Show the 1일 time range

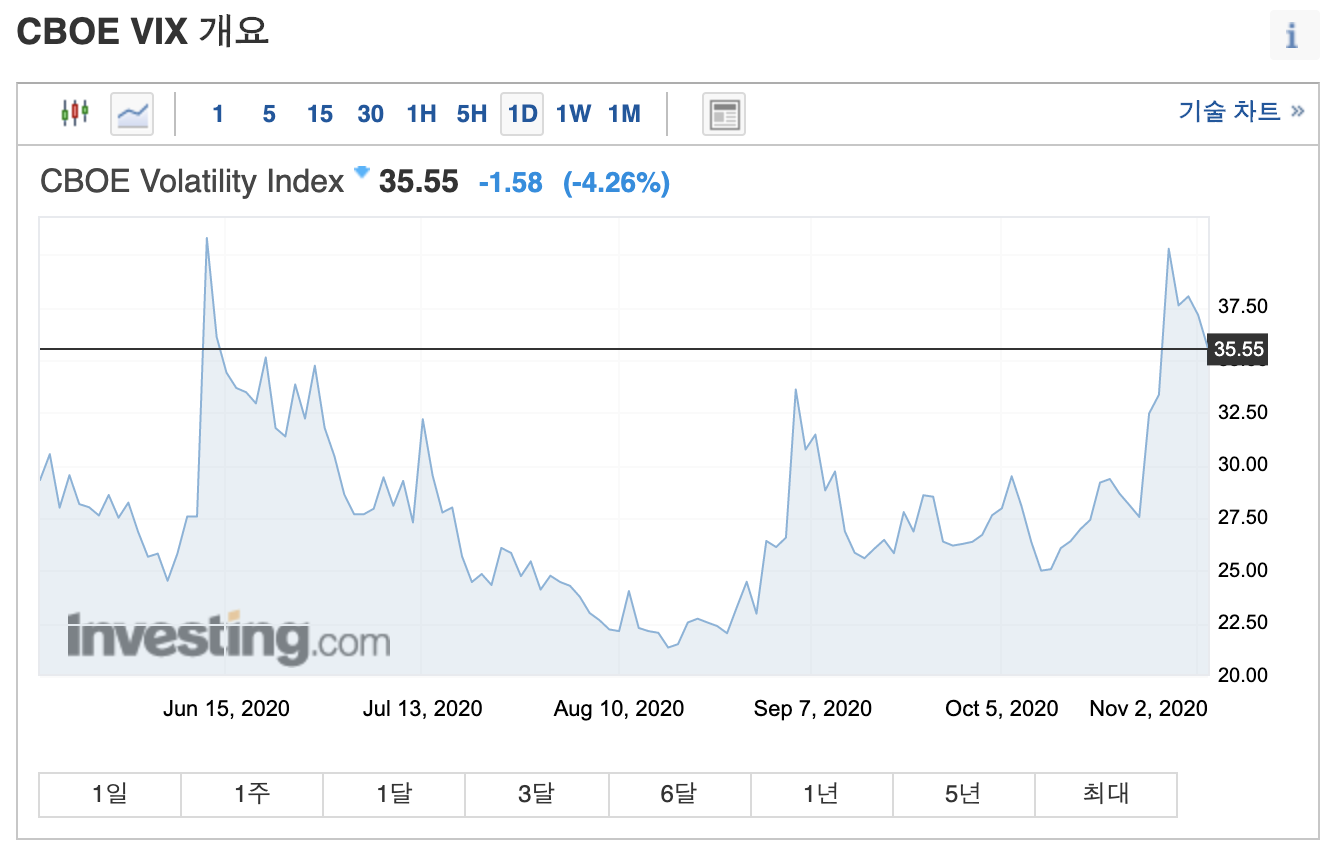(x=110, y=794)
